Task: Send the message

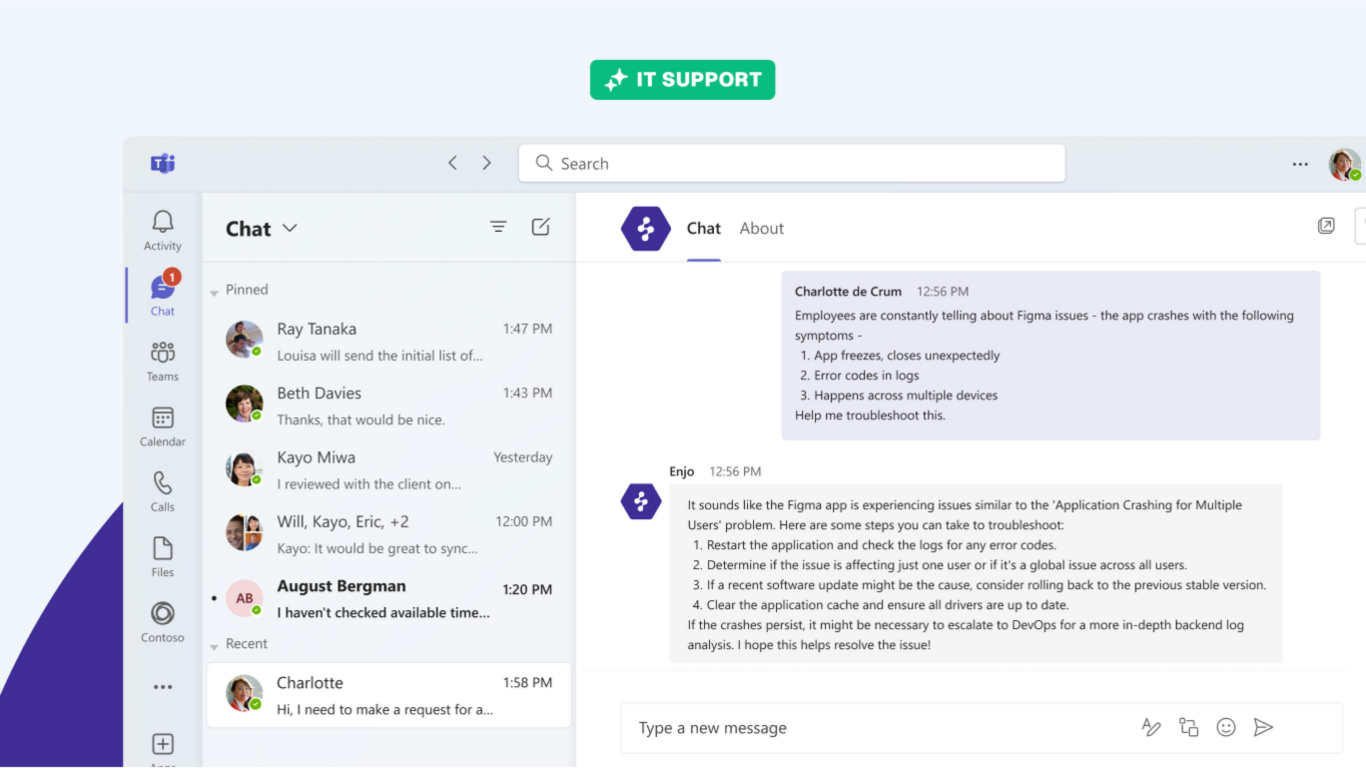Action: click(x=1263, y=728)
